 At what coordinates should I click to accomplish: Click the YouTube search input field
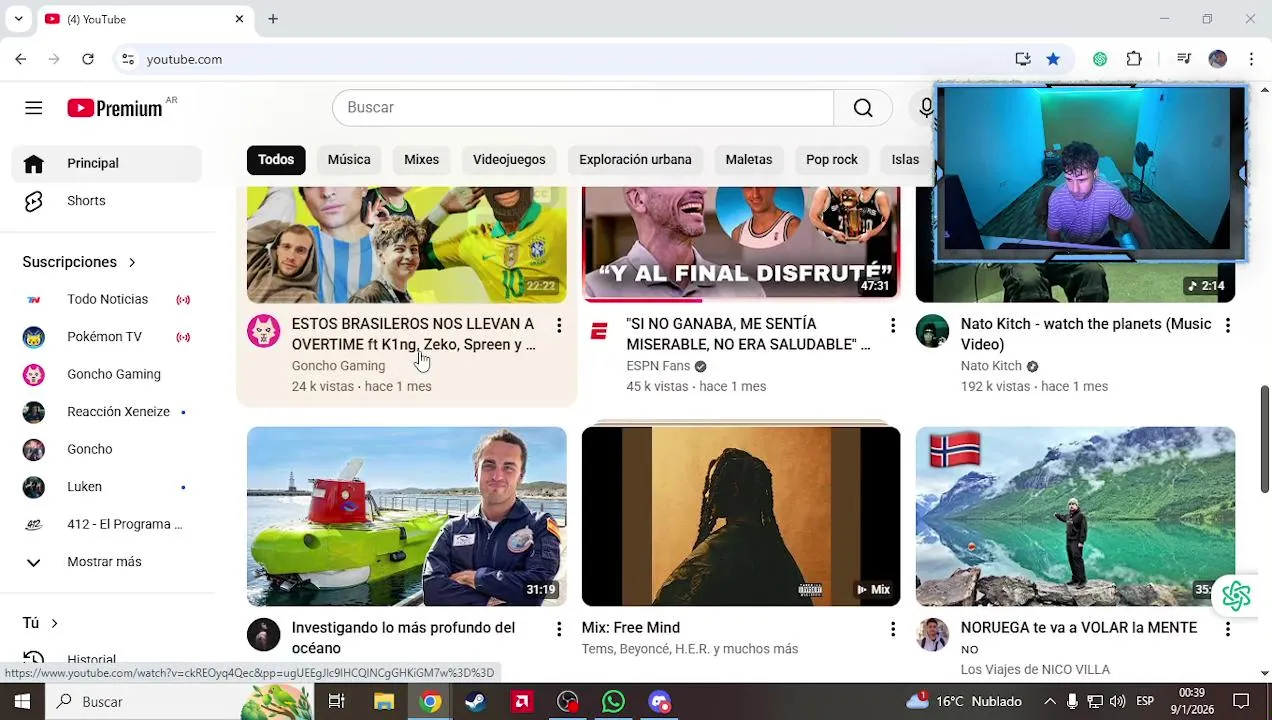tap(583, 108)
